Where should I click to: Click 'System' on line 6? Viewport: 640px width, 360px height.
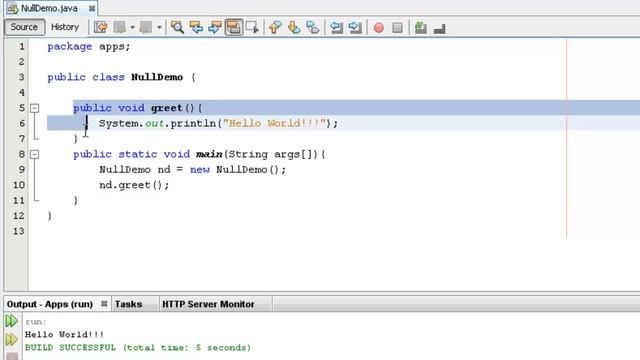[x=119, y=123]
